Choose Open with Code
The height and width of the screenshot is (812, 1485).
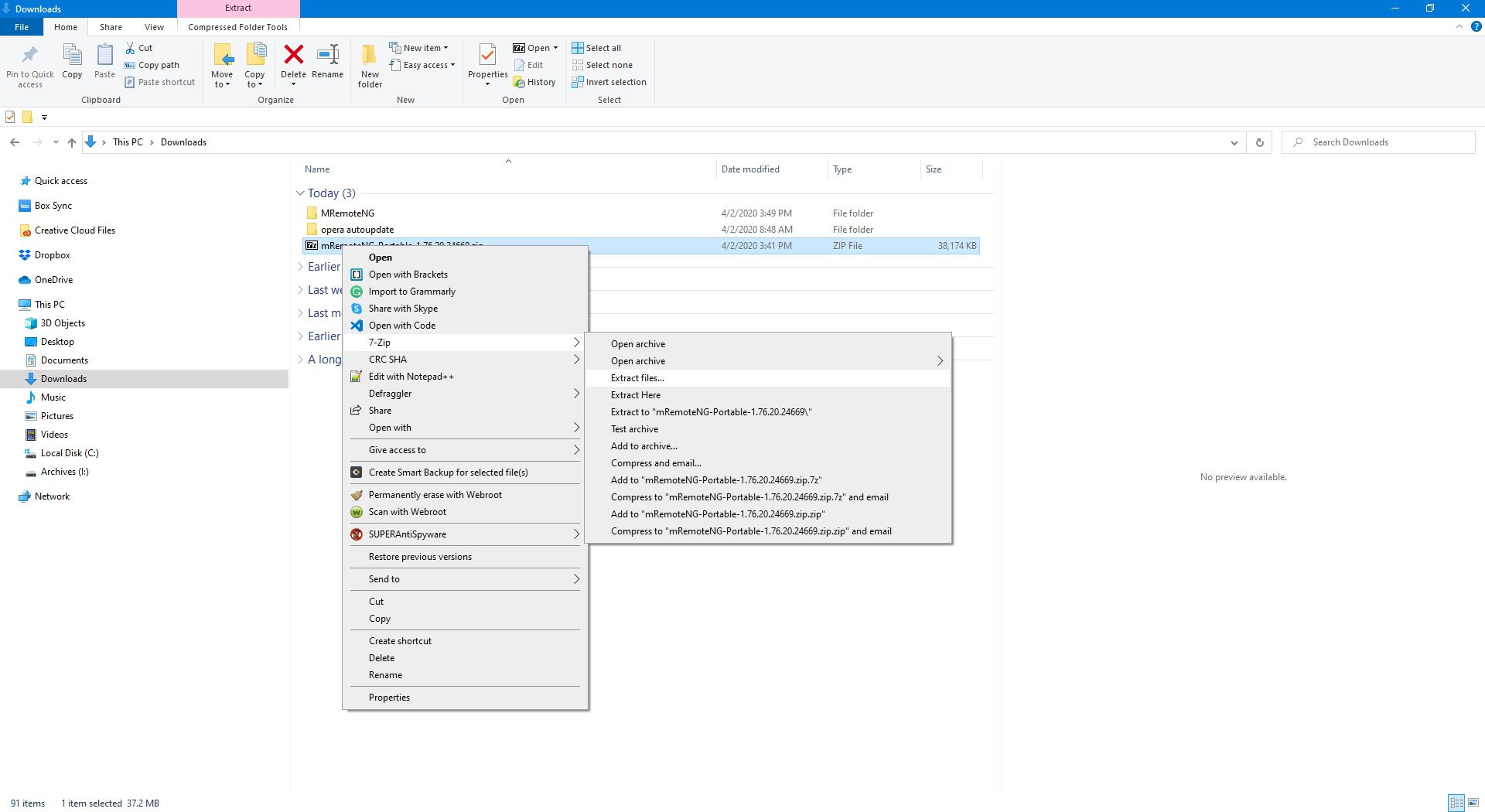pyautogui.click(x=402, y=326)
